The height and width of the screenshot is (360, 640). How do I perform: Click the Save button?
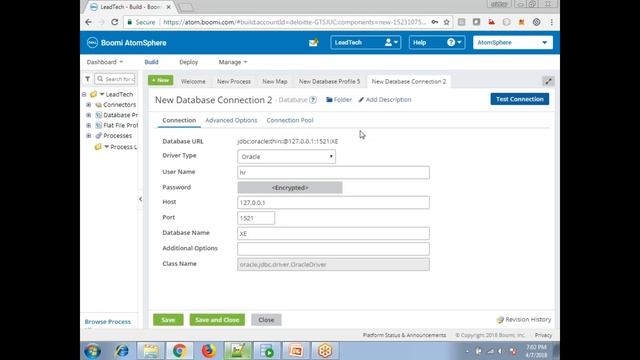pyautogui.click(x=168, y=320)
